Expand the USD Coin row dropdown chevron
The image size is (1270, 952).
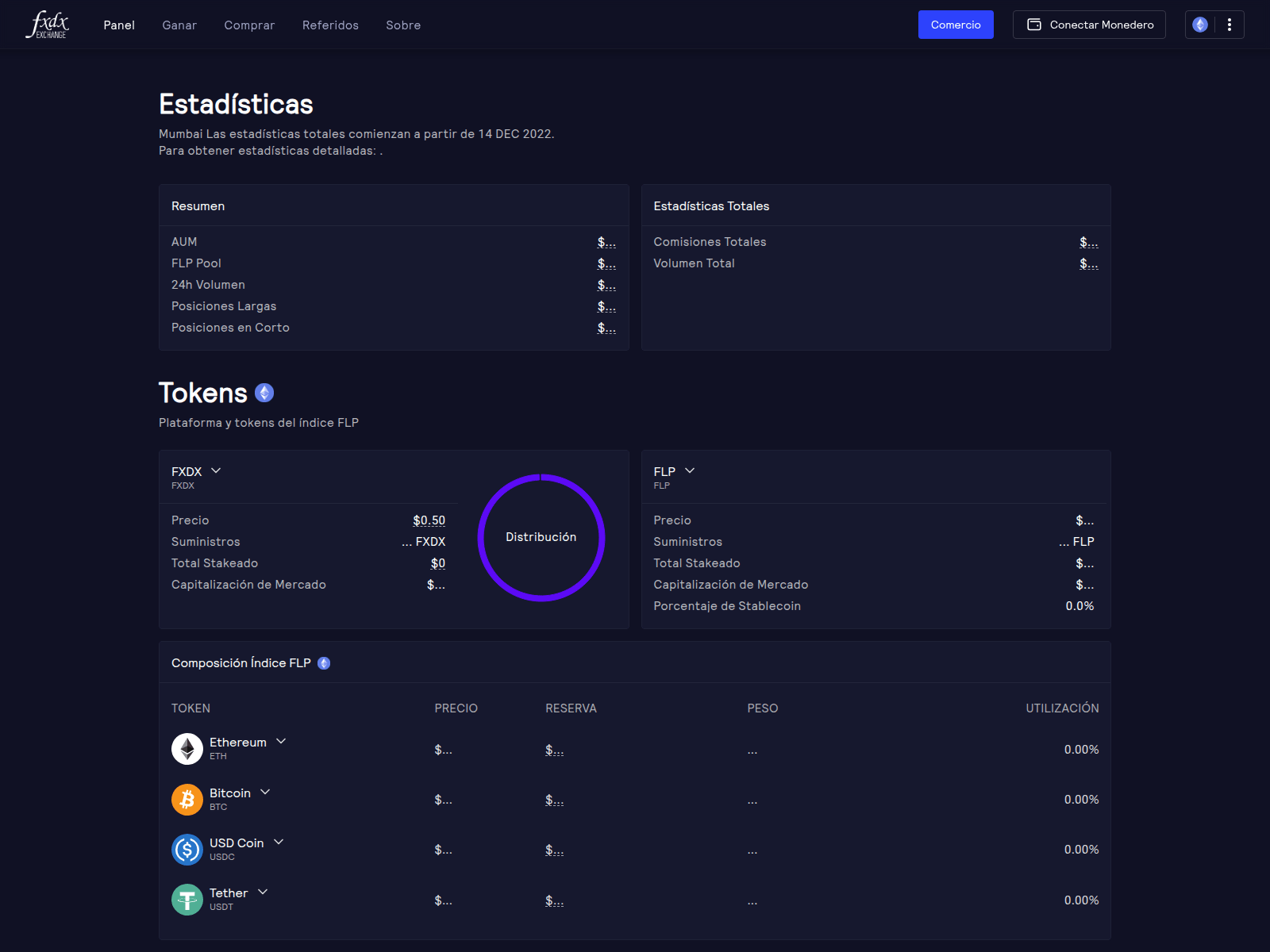(279, 842)
